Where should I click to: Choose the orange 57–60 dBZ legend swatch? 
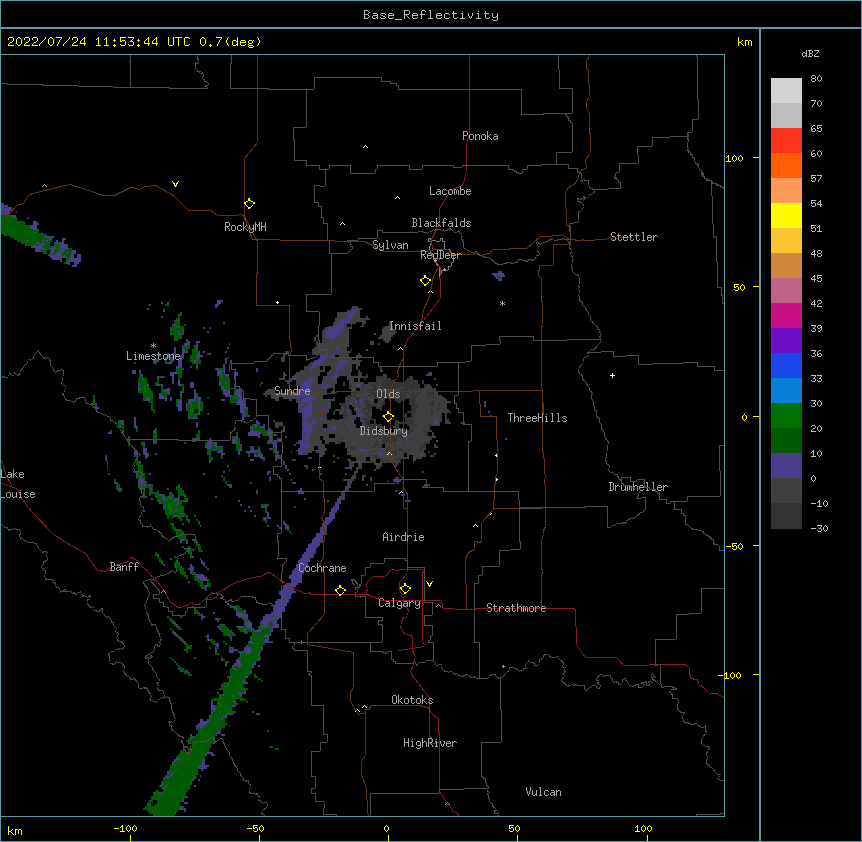786,165
